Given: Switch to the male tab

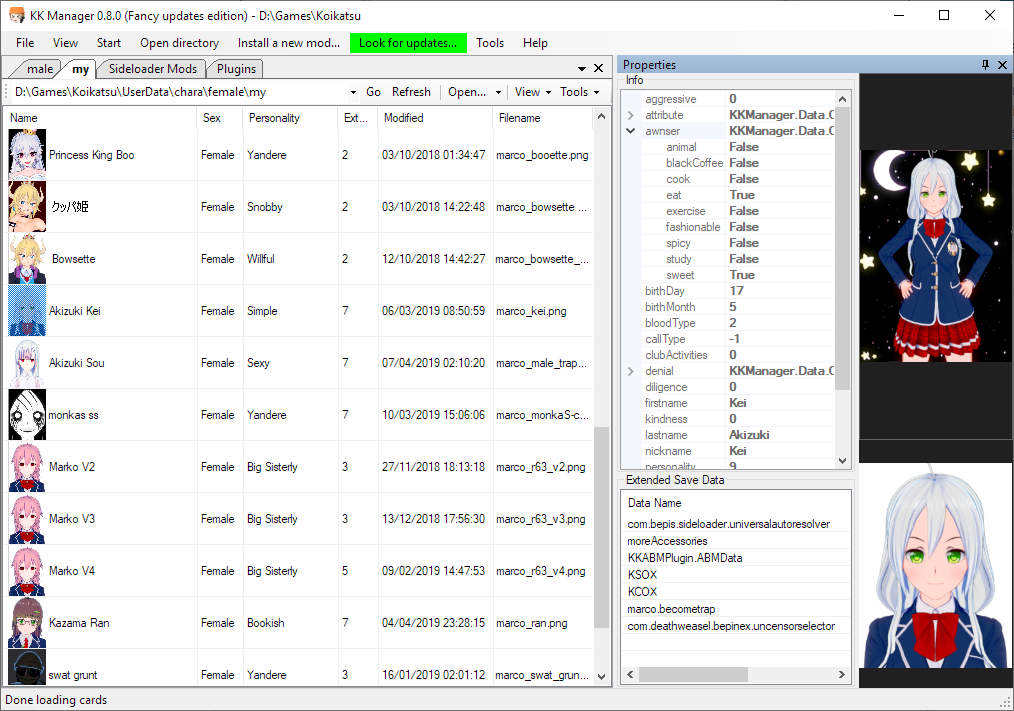Looking at the screenshot, I should 38,69.
